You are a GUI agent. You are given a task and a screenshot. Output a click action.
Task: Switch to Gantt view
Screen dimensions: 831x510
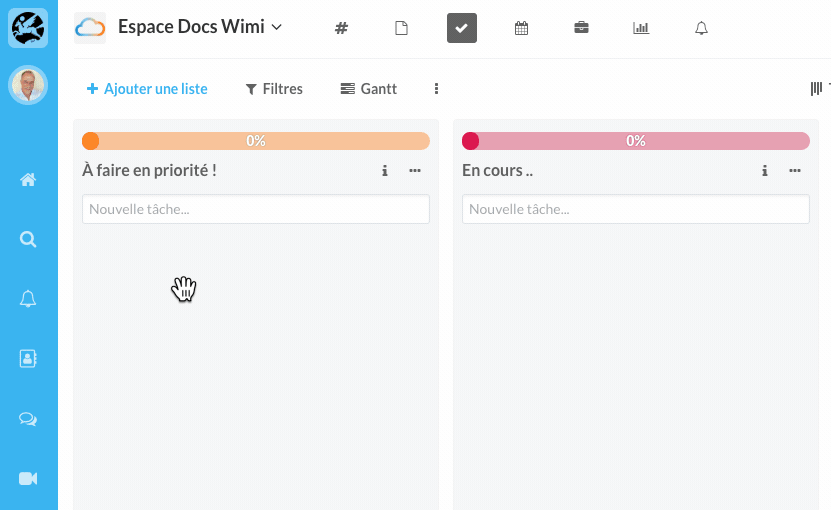(369, 89)
